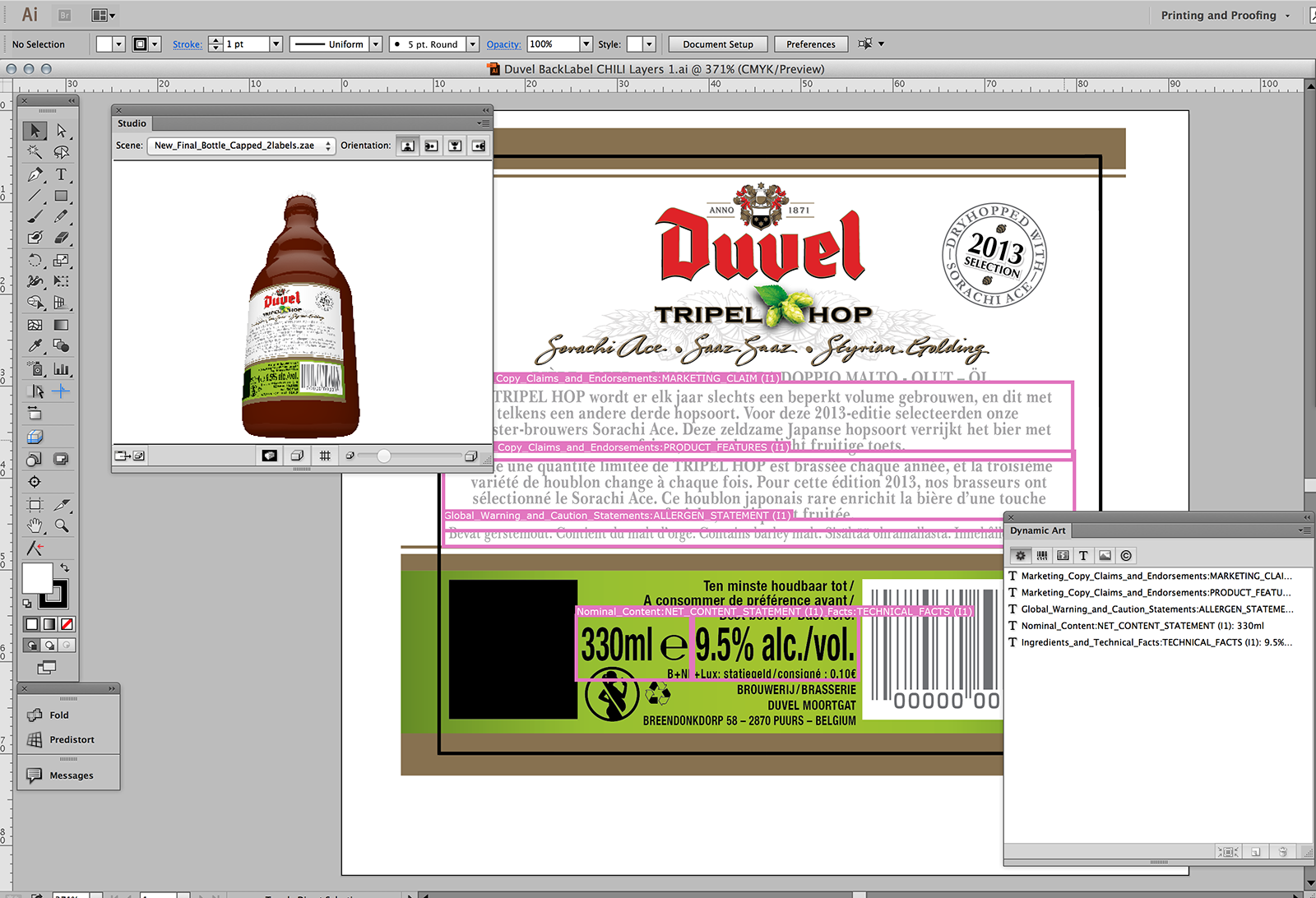Adjust the Studio zoom slider handle

[384, 456]
